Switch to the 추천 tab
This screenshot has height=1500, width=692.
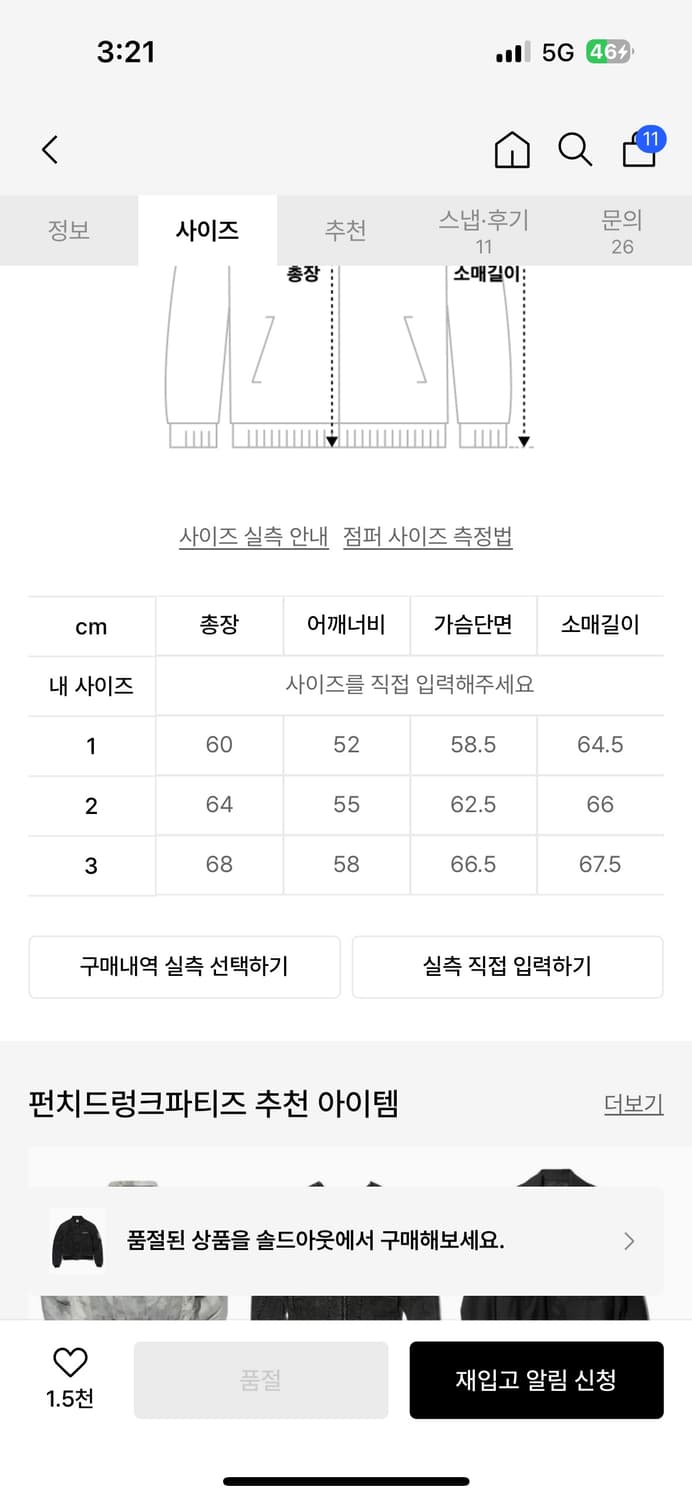[x=345, y=230]
